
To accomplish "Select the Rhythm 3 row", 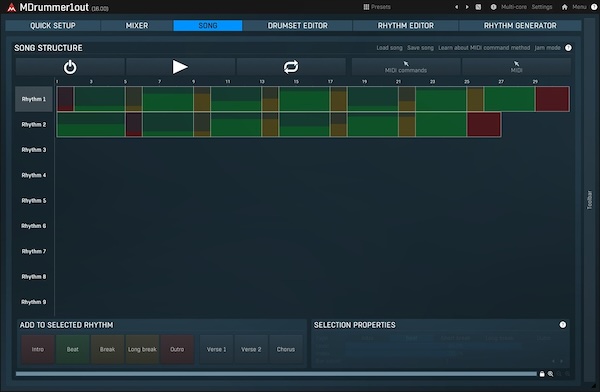I will click(34, 150).
